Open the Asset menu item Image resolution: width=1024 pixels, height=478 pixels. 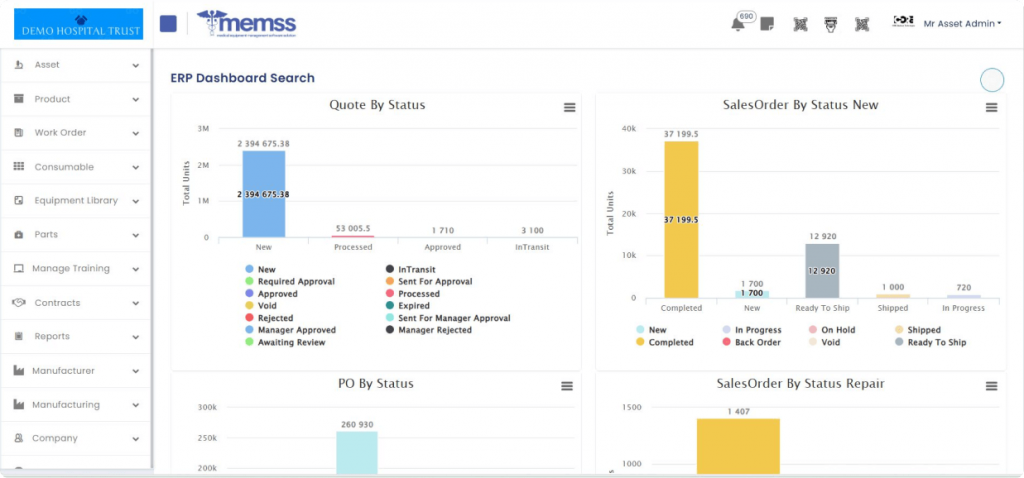tap(77, 65)
